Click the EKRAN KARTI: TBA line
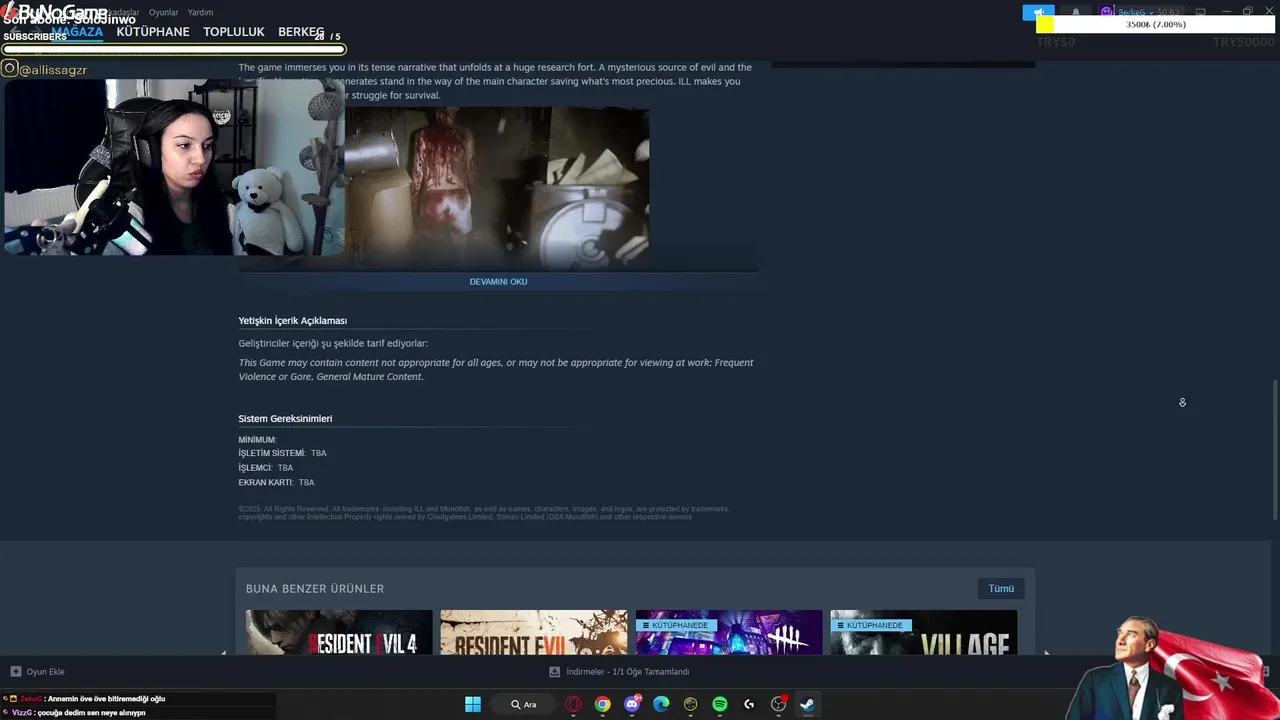 tap(276, 483)
